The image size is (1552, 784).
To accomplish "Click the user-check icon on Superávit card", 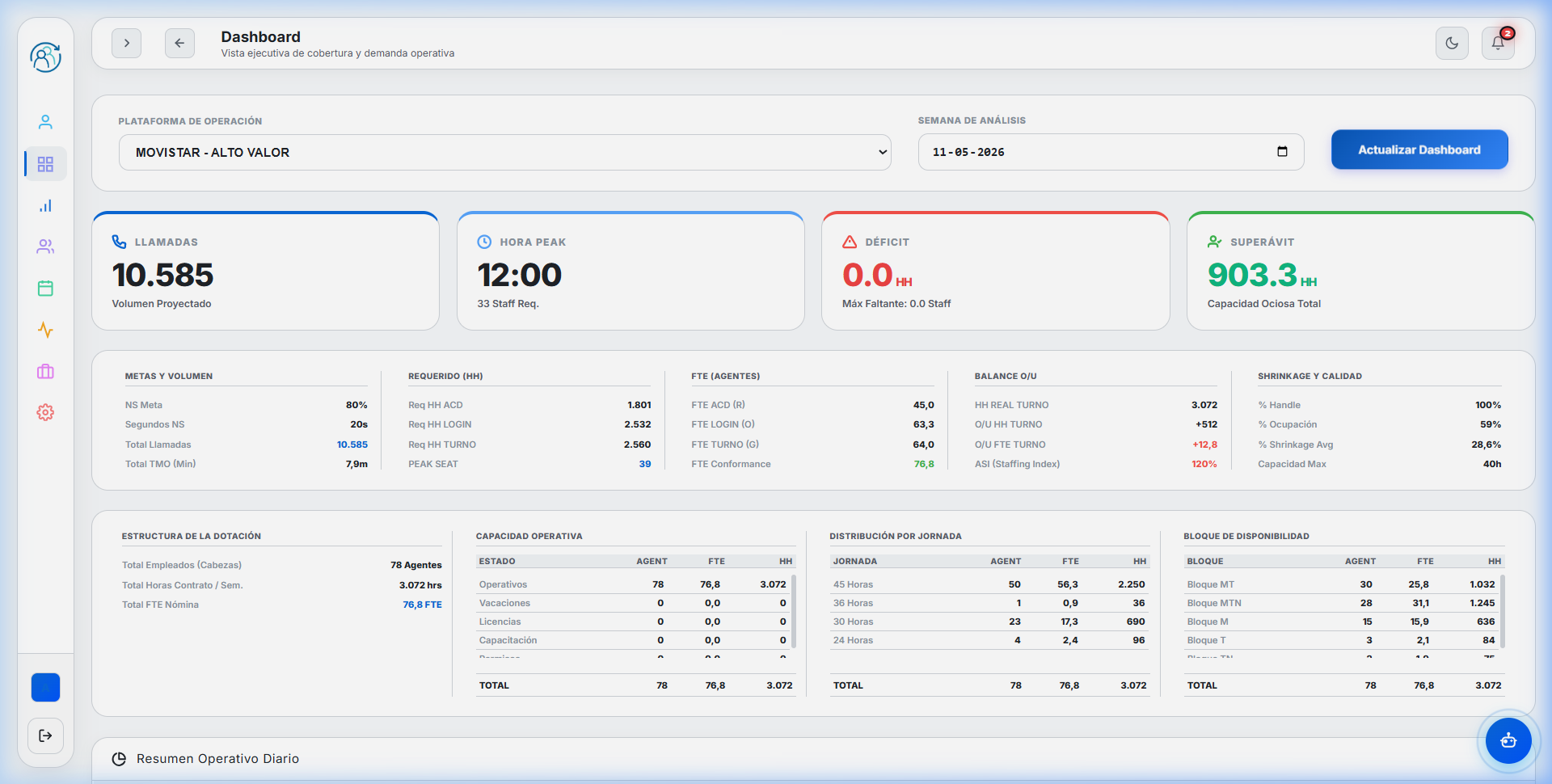I will point(1215,242).
